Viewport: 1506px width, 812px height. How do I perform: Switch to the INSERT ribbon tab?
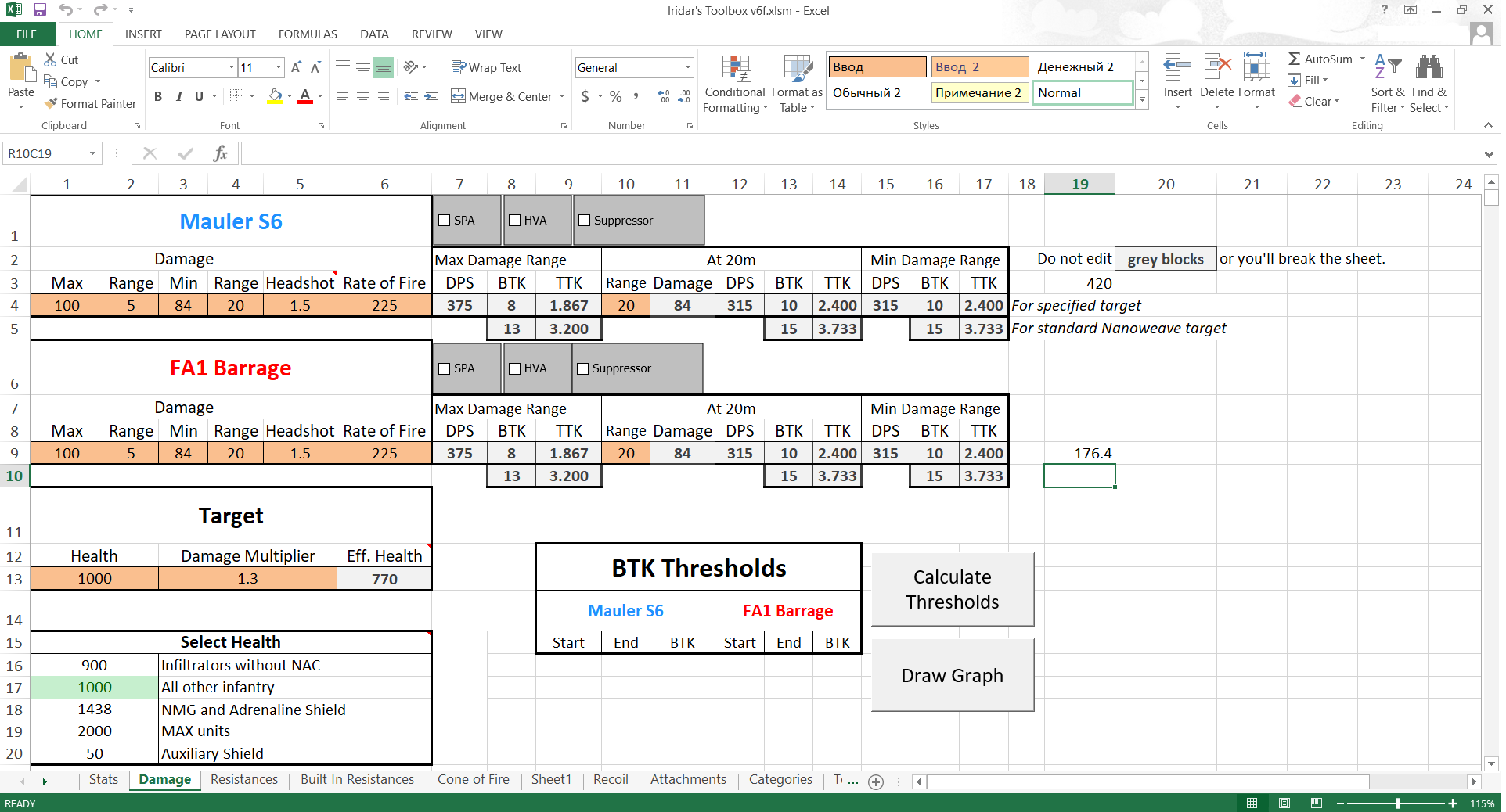pos(143,34)
